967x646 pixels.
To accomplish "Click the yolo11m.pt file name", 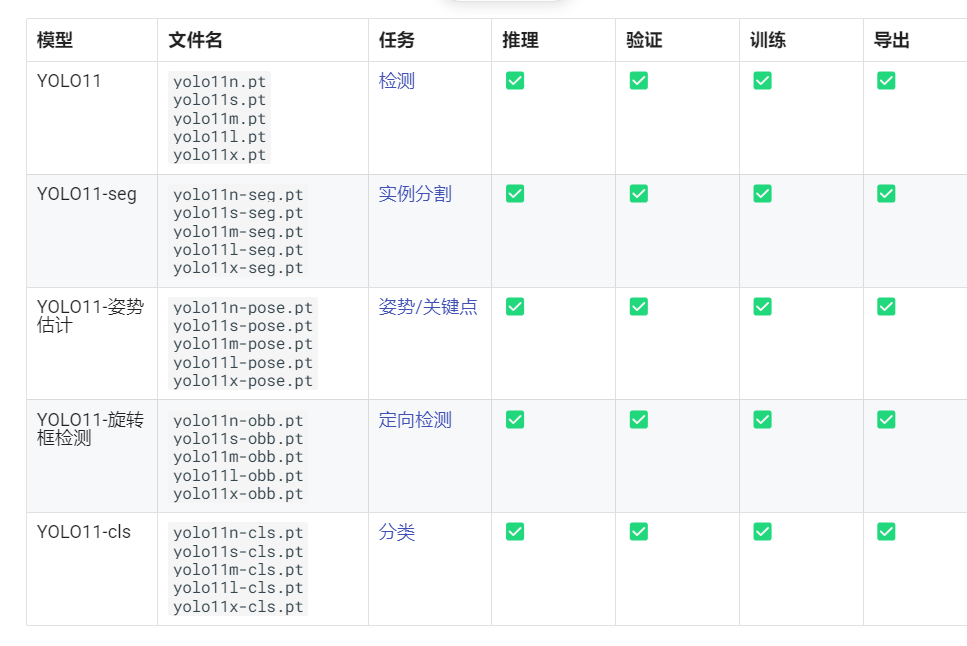I will [x=220, y=118].
